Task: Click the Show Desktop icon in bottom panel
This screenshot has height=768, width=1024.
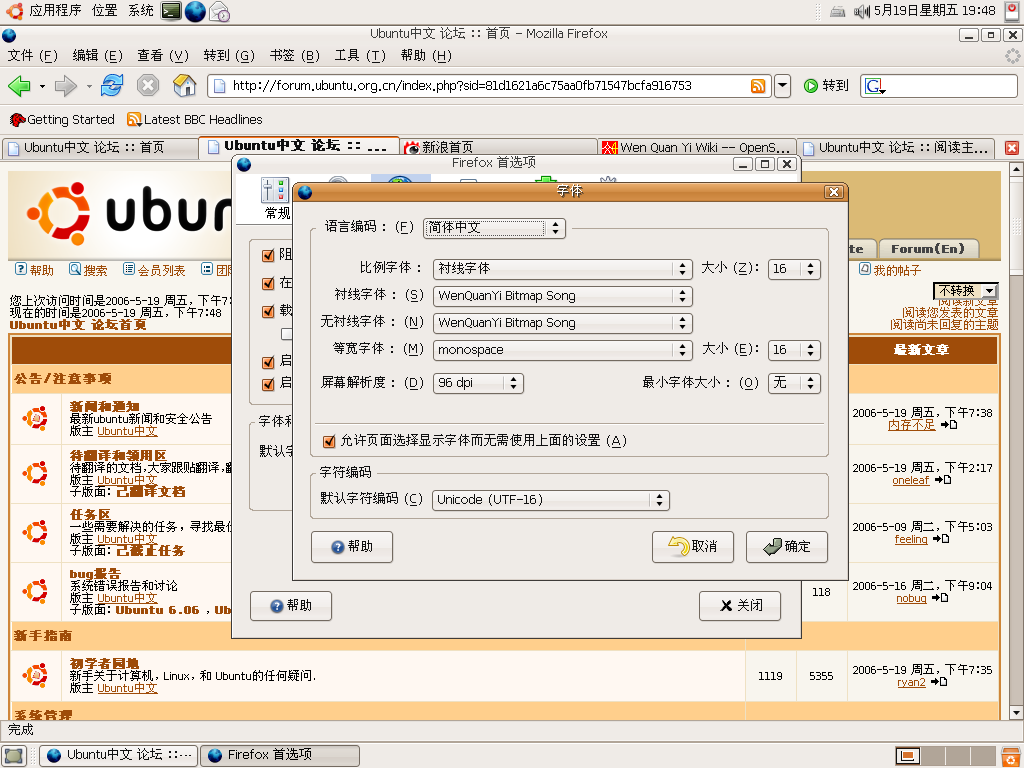Action: point(14,756)
